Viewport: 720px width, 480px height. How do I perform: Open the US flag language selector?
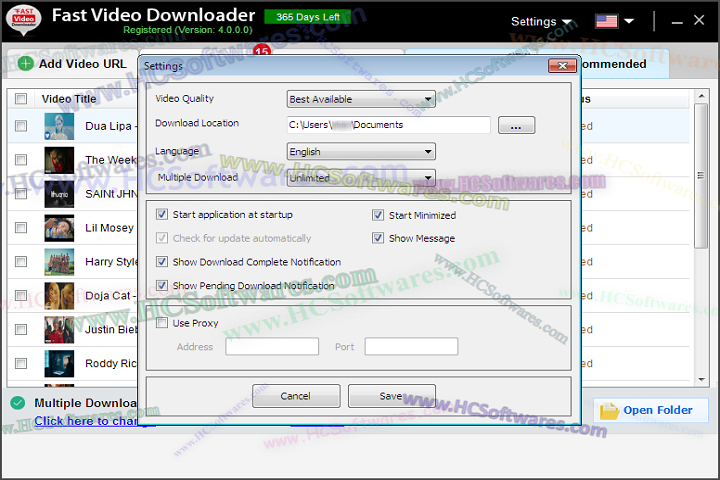click(607, 21)
